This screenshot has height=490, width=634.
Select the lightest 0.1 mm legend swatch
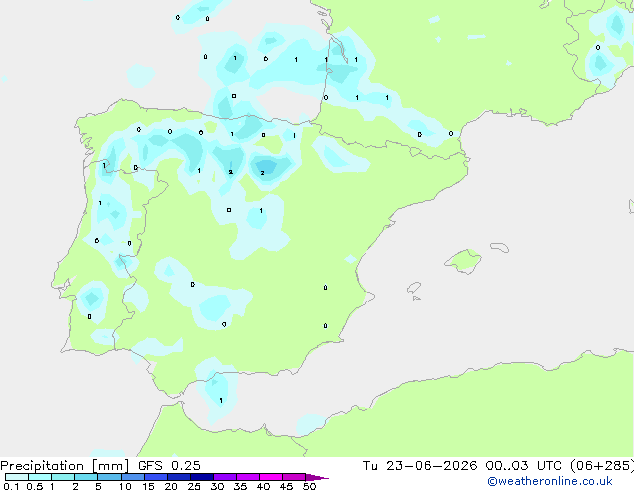click(x=17, y=477)
